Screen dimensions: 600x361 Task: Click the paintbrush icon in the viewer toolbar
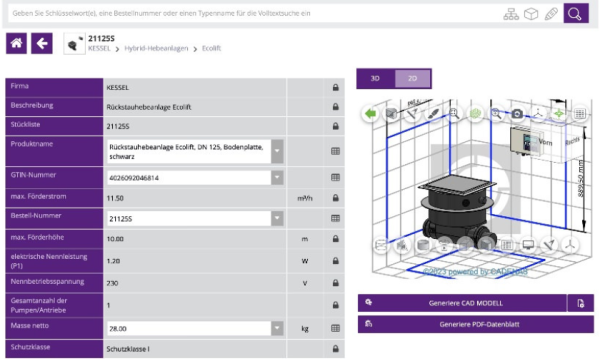tap(433, 114)
